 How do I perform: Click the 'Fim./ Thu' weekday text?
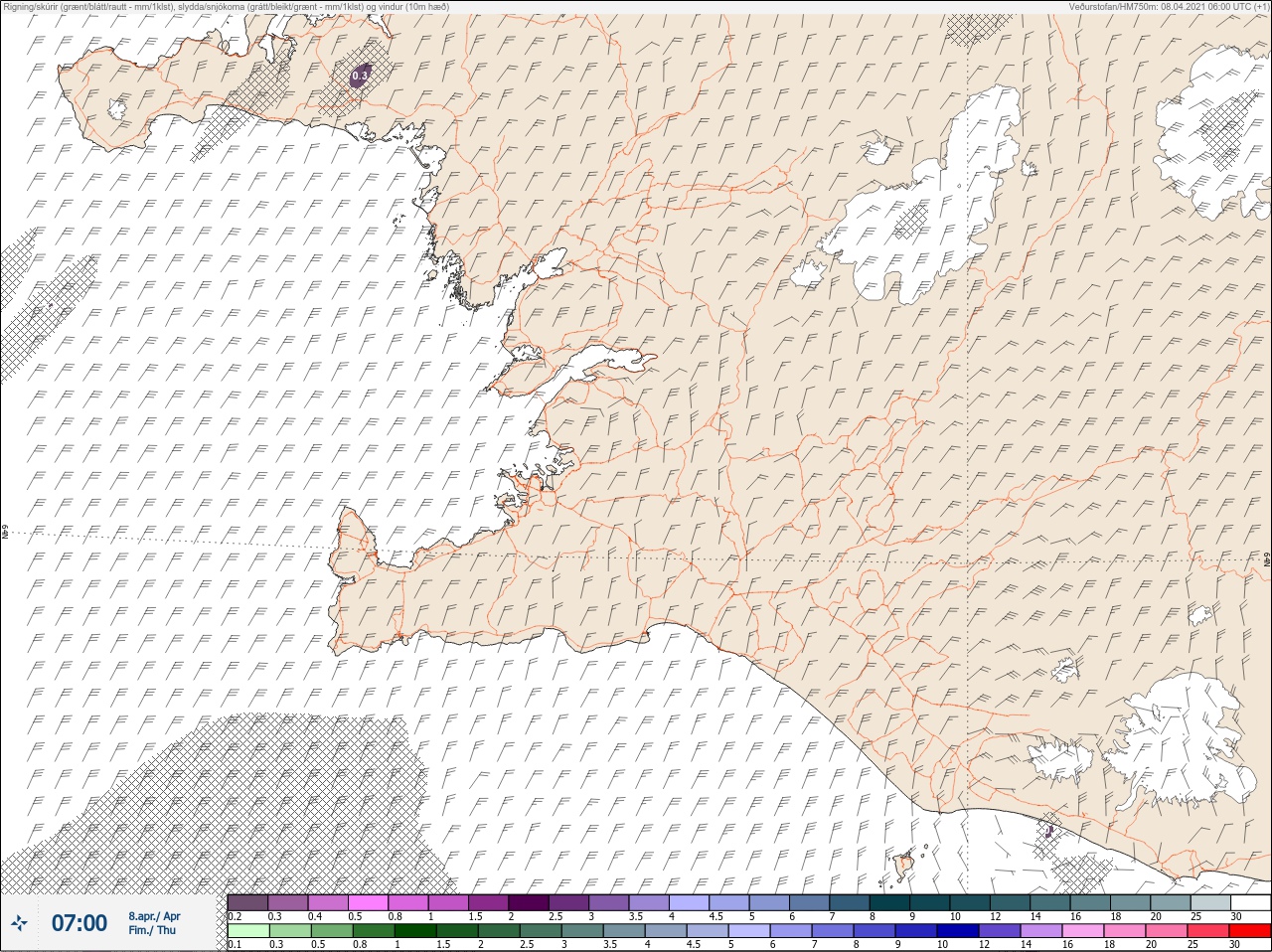pos(152,930)
